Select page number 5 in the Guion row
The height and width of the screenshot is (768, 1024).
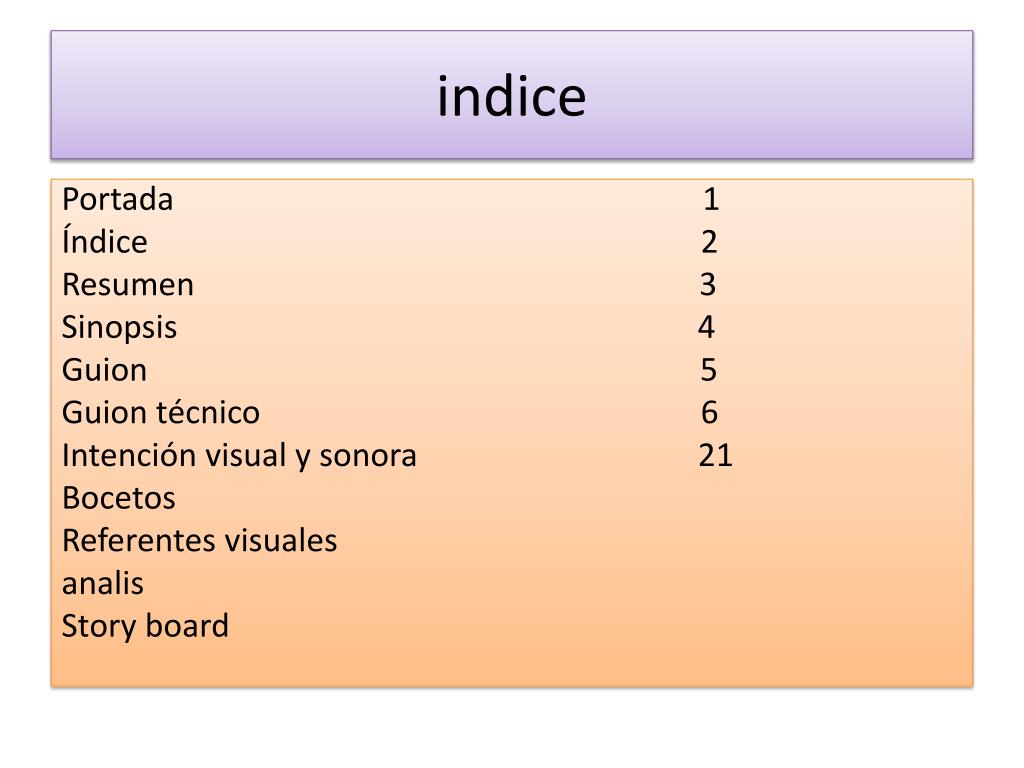coord(709,371)
